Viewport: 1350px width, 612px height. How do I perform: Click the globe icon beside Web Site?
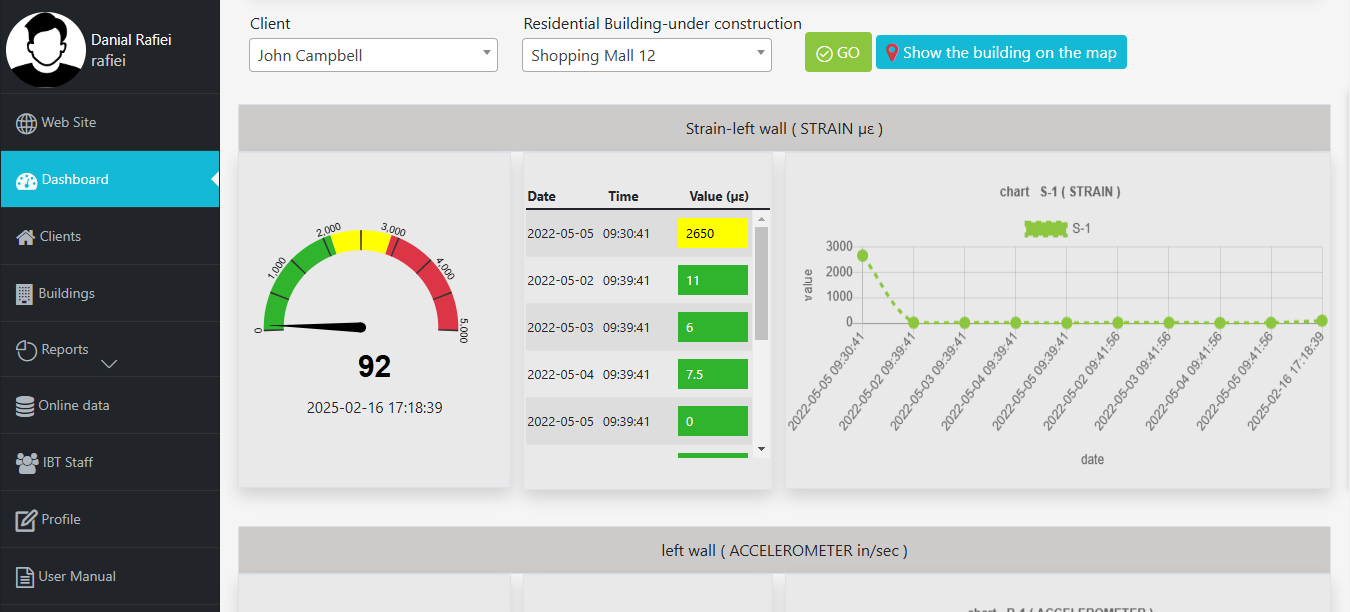point(26,123)
